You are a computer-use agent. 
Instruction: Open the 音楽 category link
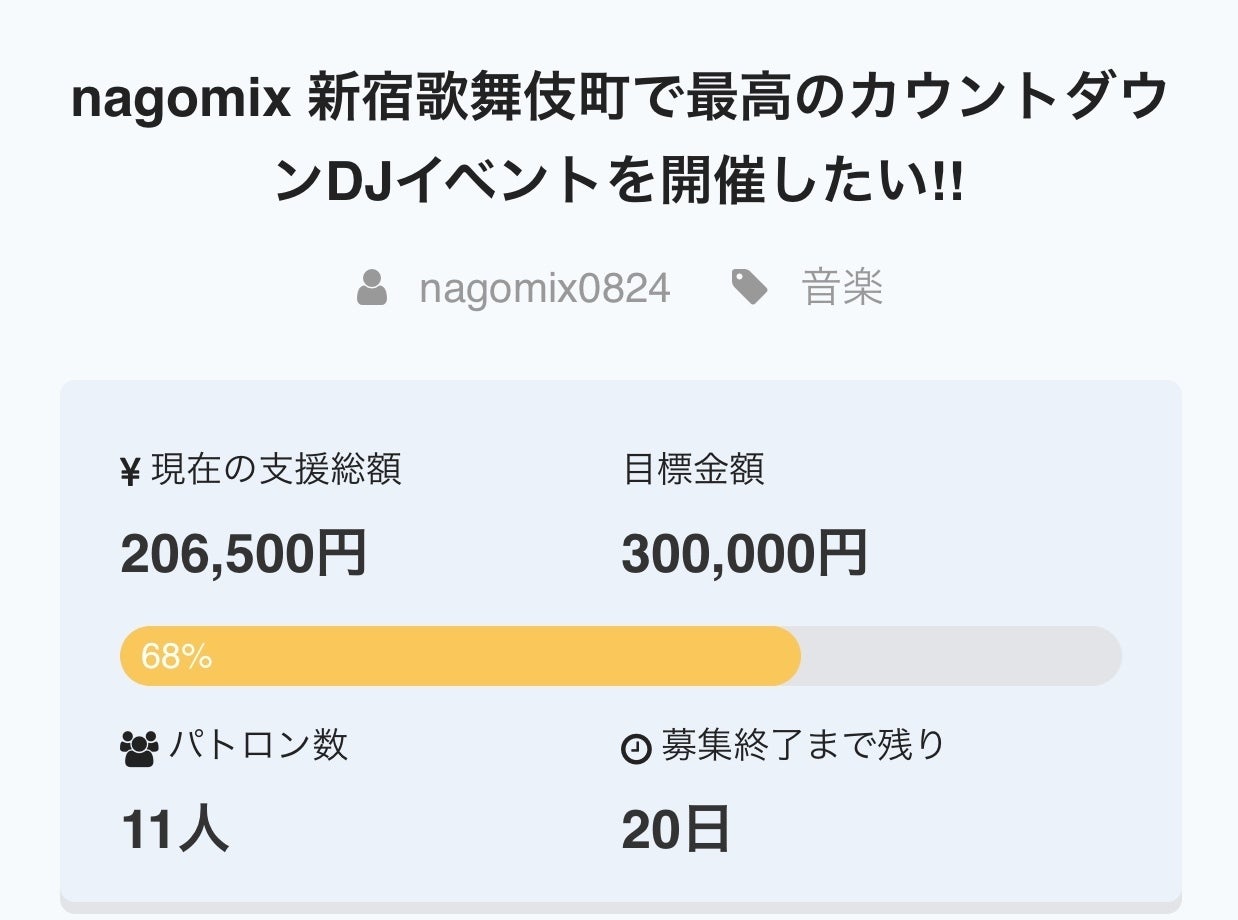(842, 289)
